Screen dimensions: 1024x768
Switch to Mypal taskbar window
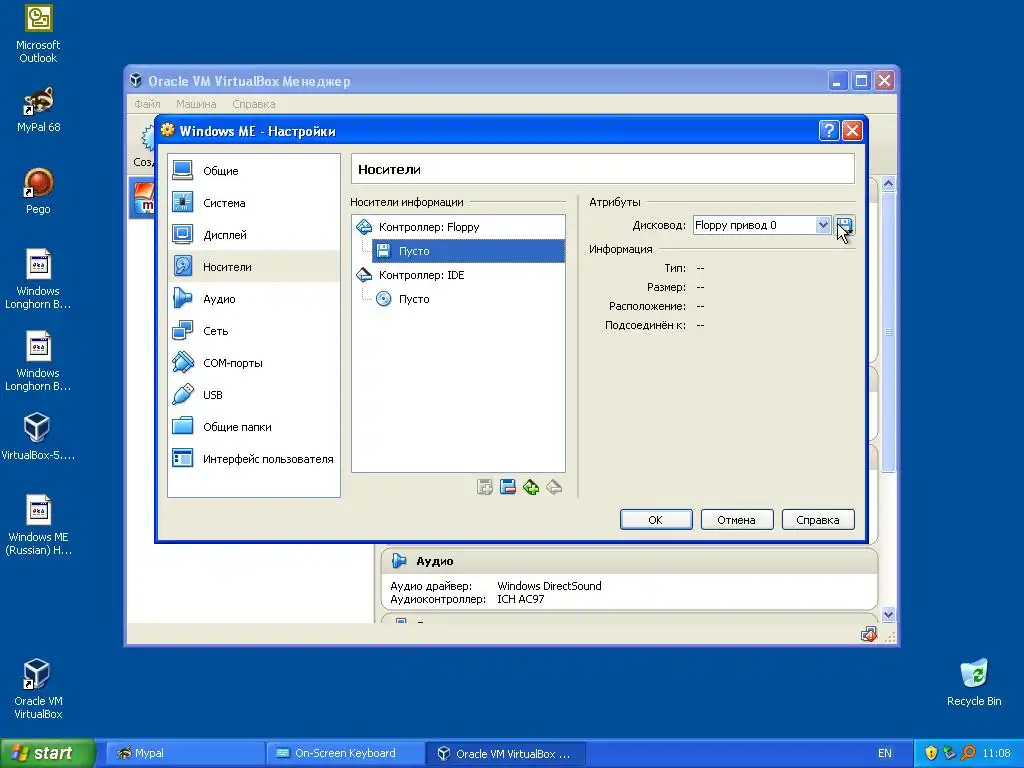click(184, 753)
